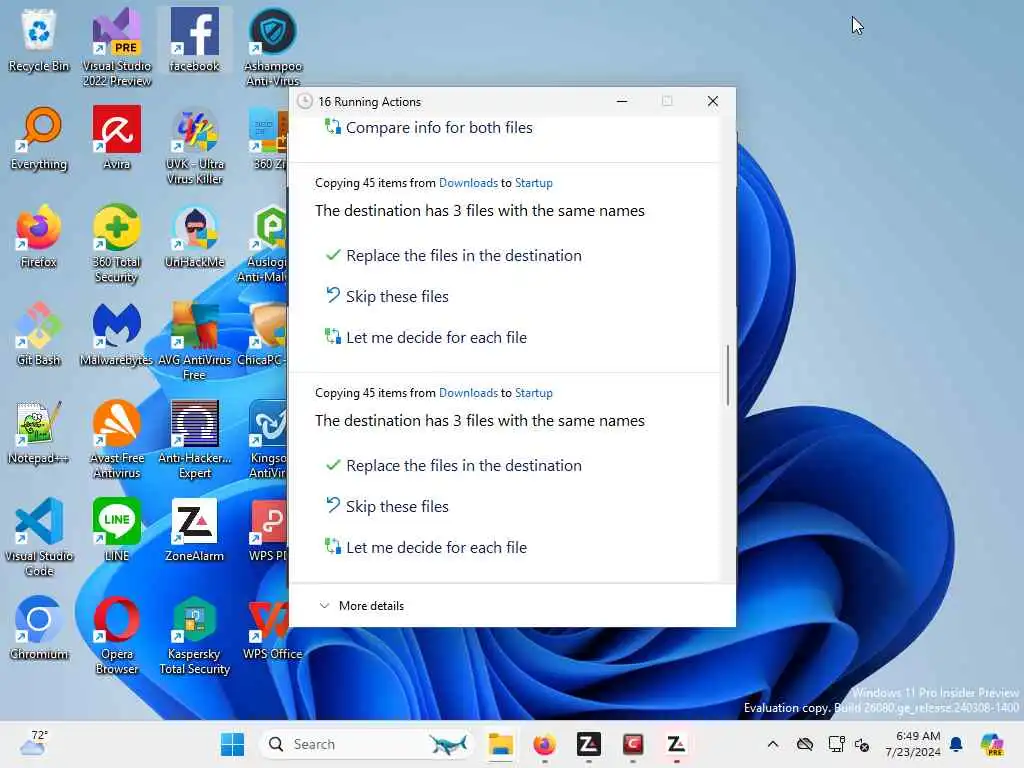Image resolution: width=1024 pixels, height=768 pixels.
Task: Click Compare info for both files
Action: tap(428, 127)
